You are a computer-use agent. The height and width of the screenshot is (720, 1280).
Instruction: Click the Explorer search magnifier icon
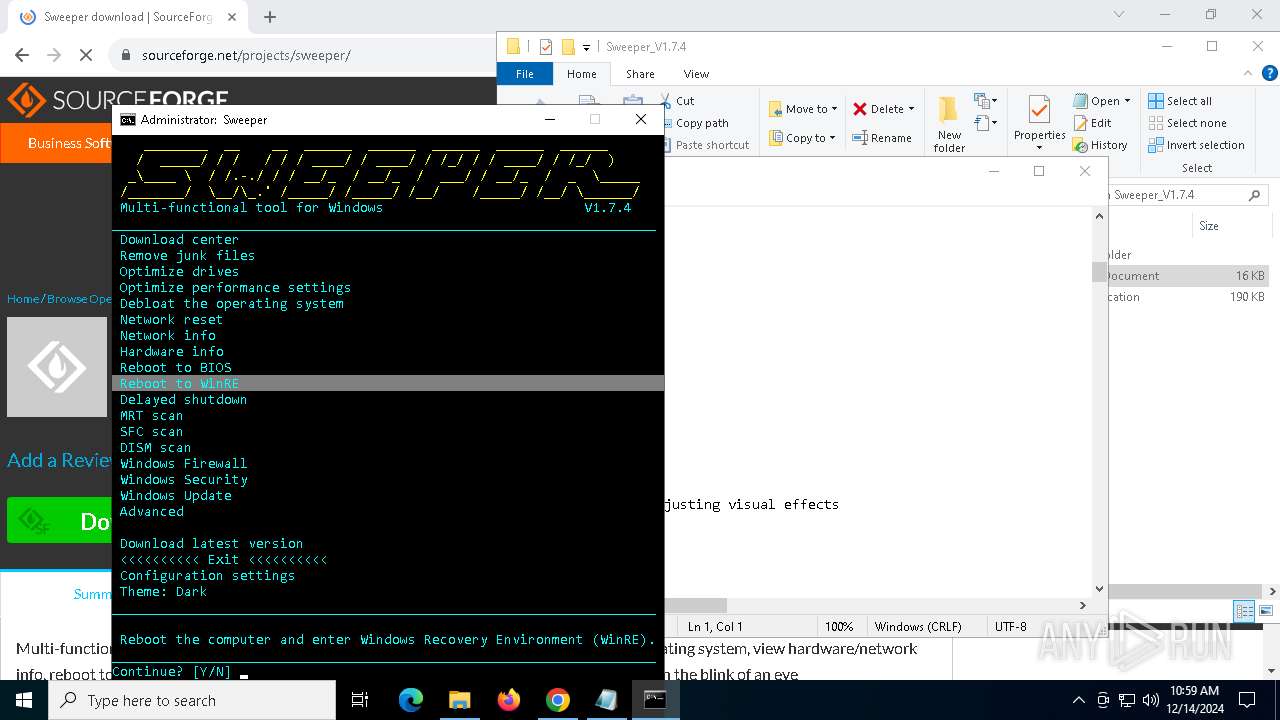(x=1254, y=196)
